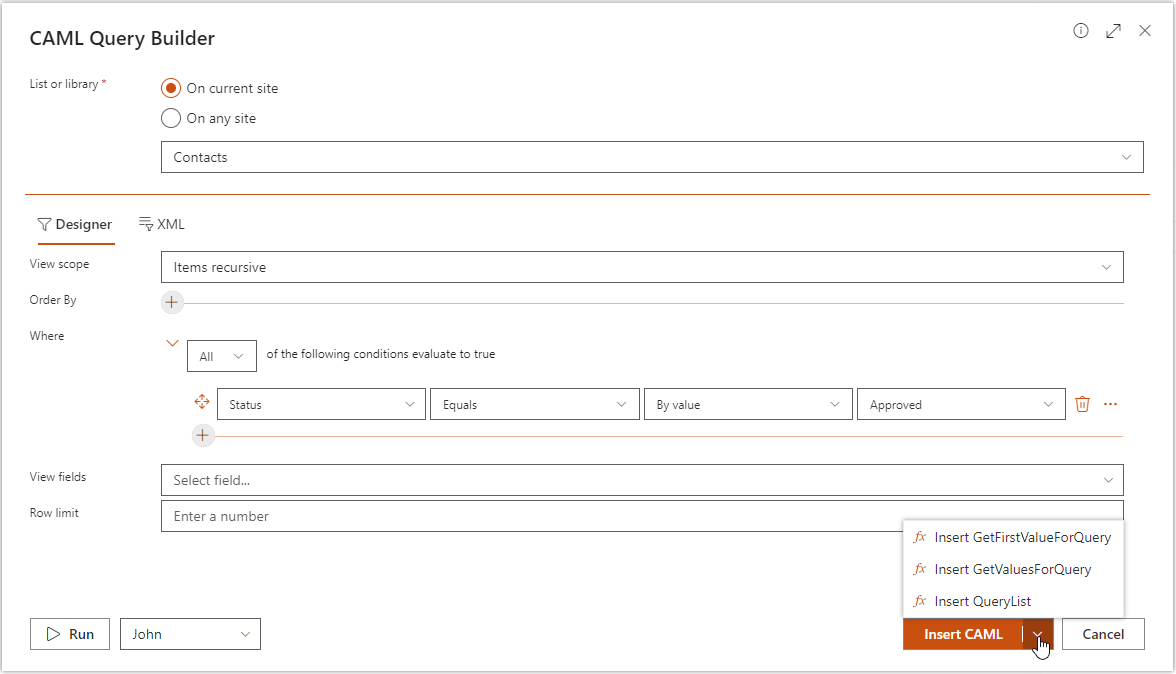Click the play icon inside the Run button

click(x=52, y=633)
